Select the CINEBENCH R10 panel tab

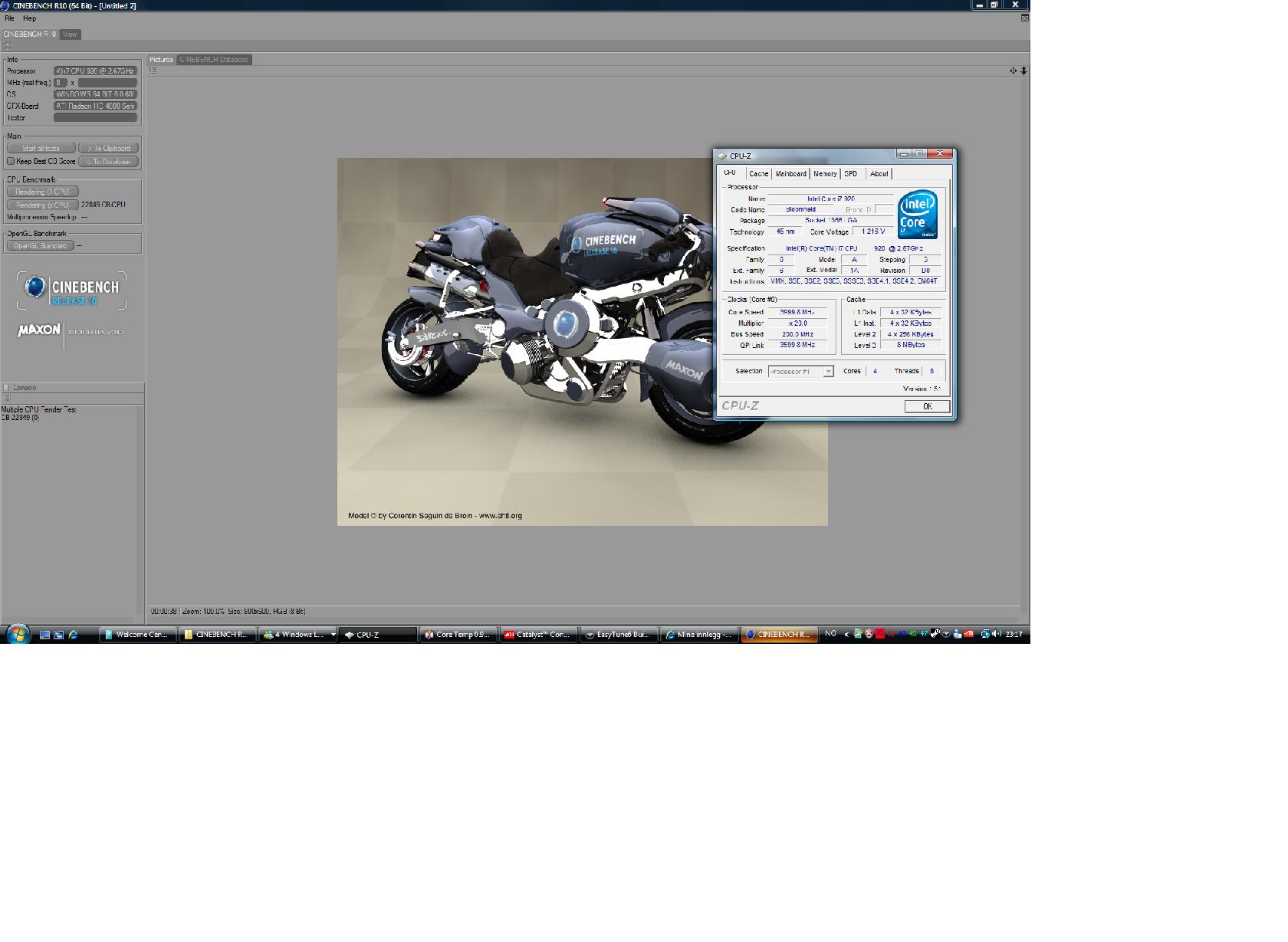pyautogui.click(x=29, y=34)
